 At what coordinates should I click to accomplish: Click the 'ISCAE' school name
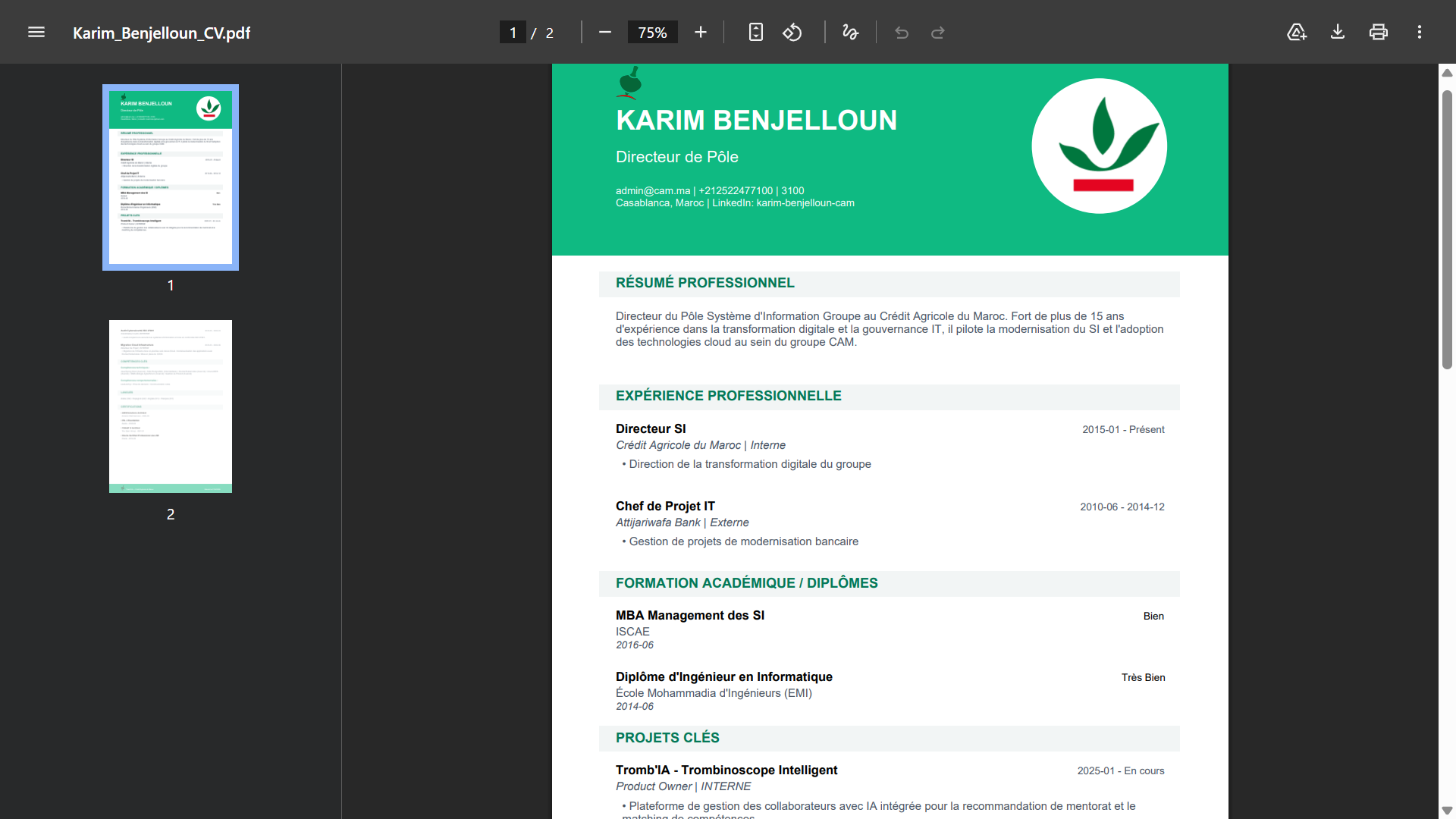point(632,632)
